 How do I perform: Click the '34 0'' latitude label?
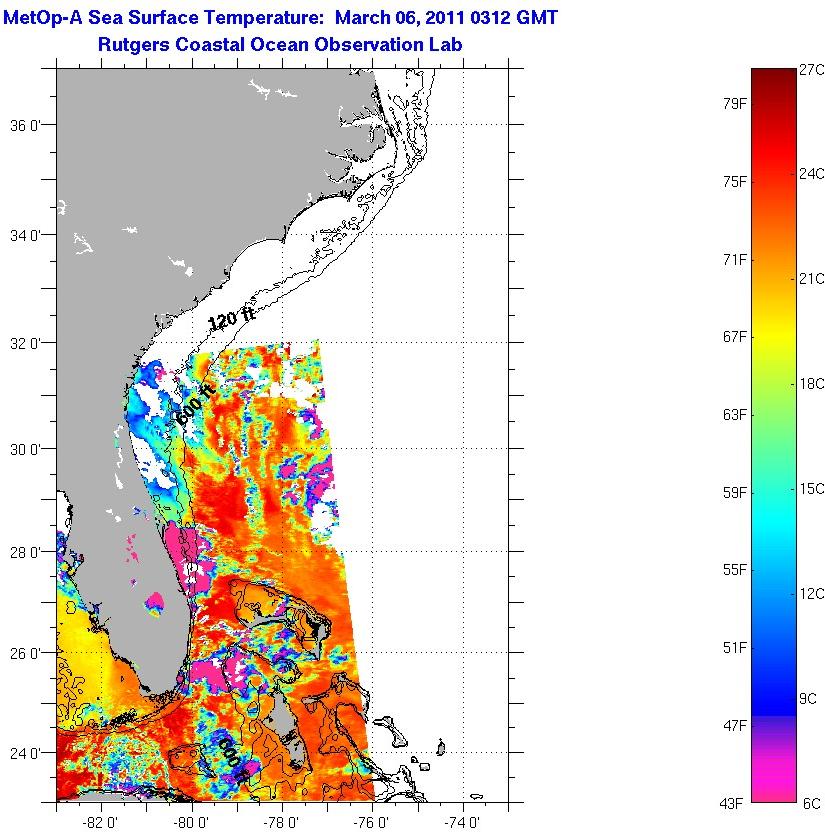25,235
